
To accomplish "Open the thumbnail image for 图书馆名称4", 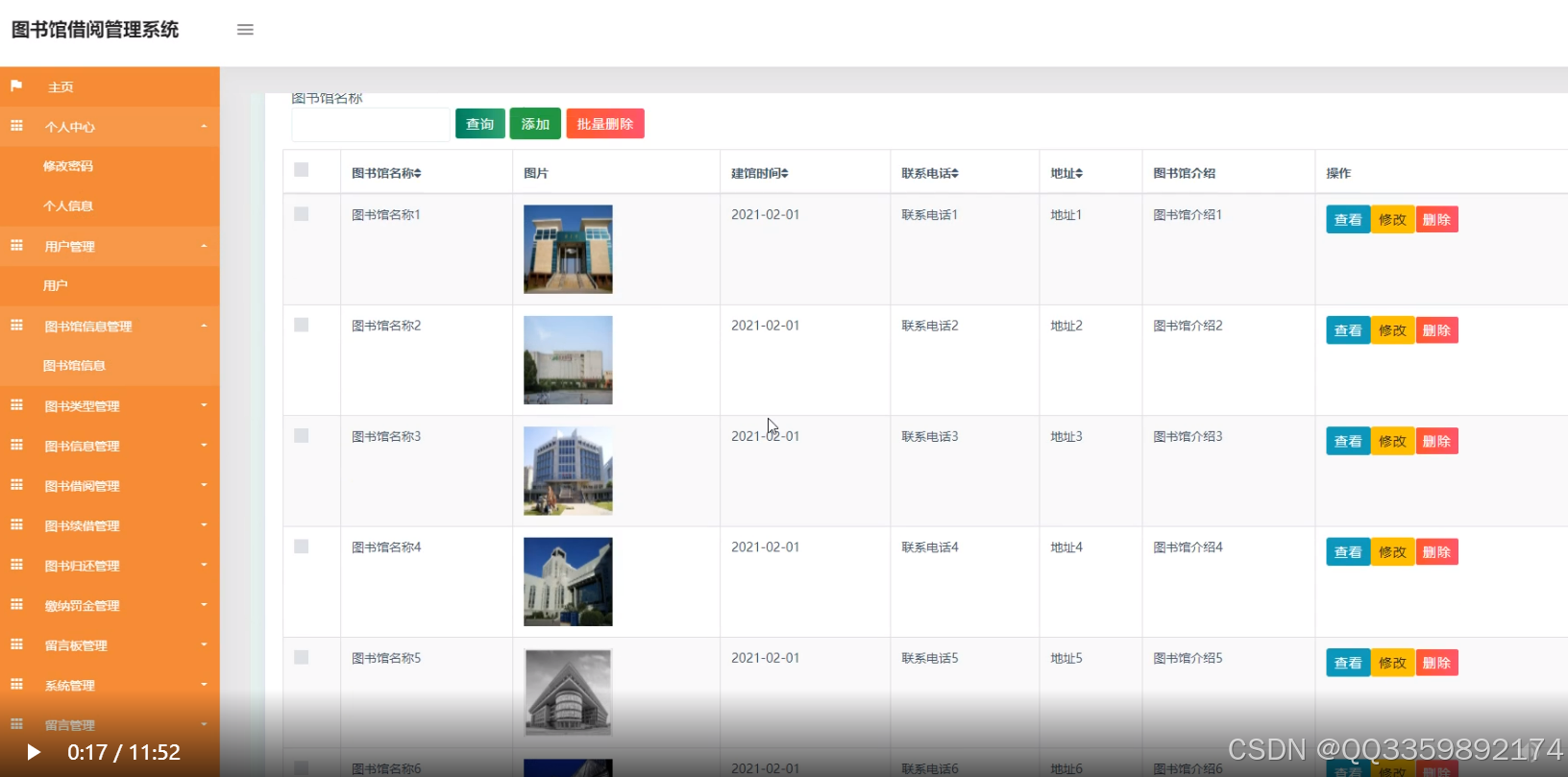I will (x=568, y=582).
